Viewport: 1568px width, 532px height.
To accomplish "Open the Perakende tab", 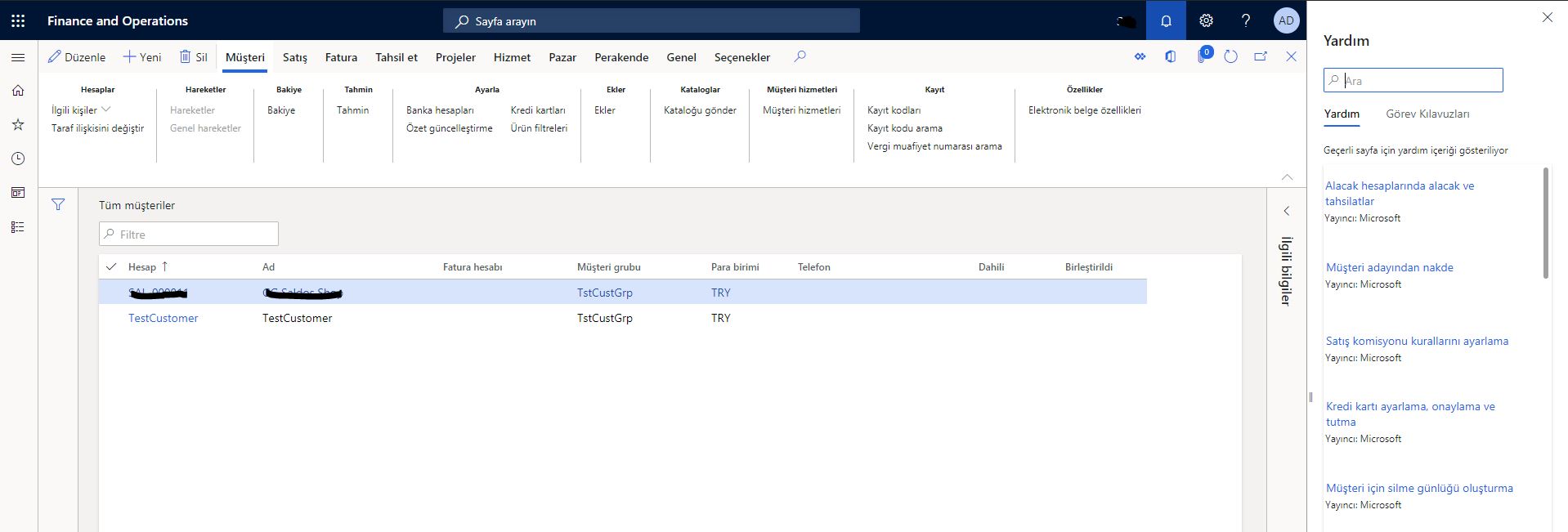I will 621,57.
